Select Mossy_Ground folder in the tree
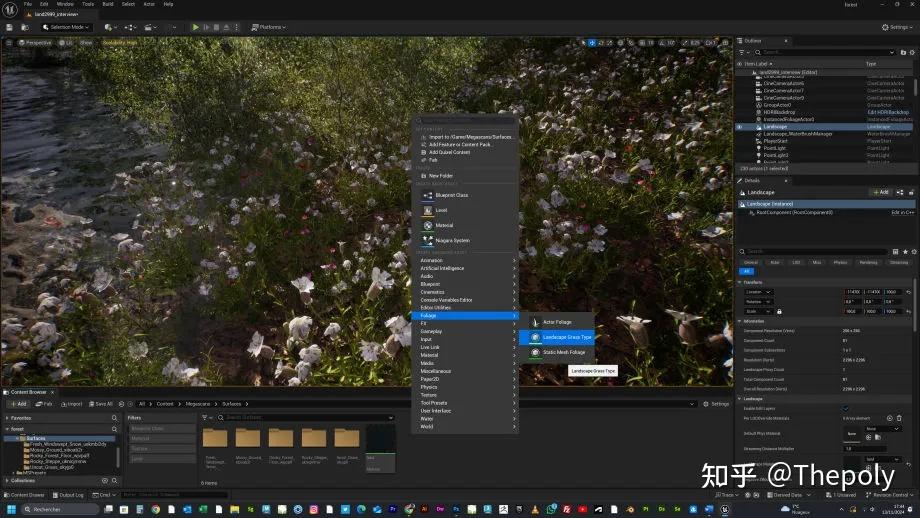The width and height of the screenshot is (920, 518). tap(56, 450)
